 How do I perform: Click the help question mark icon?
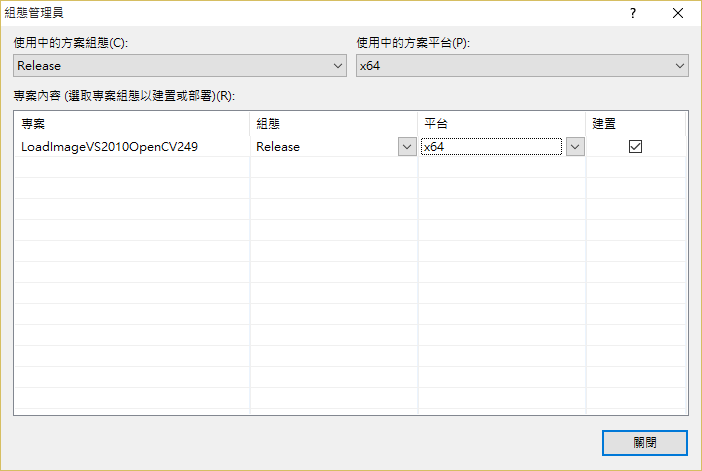(633, 13)
